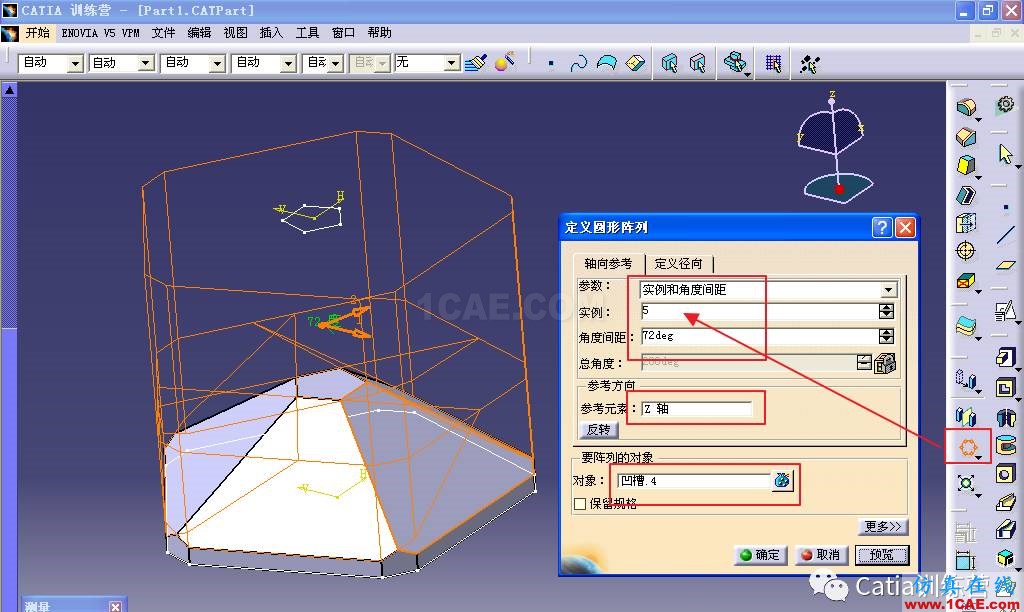Screen dimensions: 1024x612
Task: Open the 编辑 menu
Action: click(x=199, y=33)
